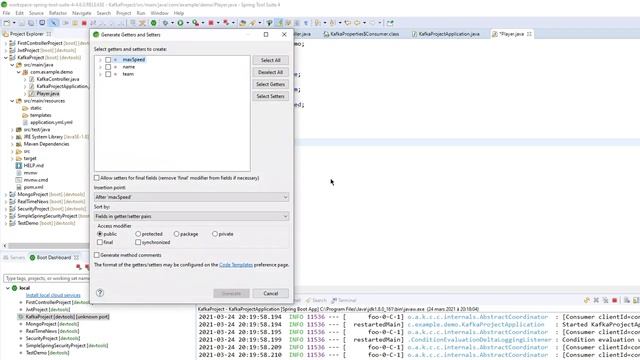Click the Save toolbar icon
640x360 pixels.
click(x=22, y=23)
